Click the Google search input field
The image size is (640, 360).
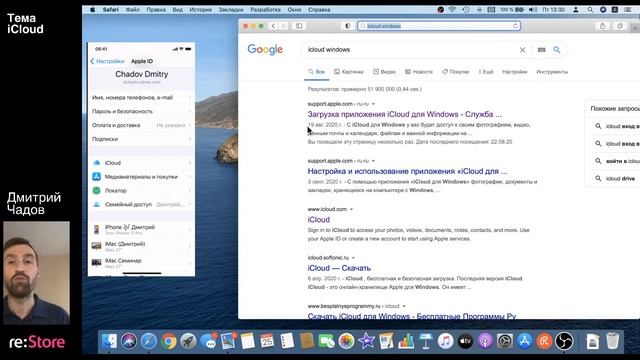point(410,50)
